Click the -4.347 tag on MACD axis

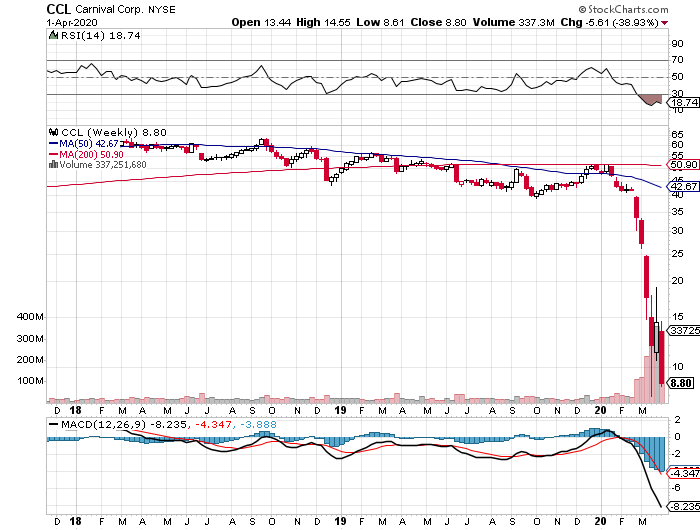tap(683, 473)
